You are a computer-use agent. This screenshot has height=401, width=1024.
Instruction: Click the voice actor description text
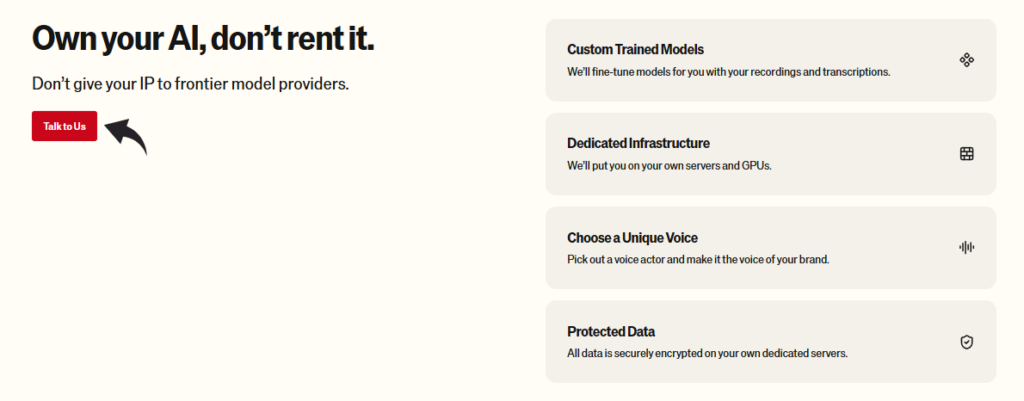pos(698,259)
